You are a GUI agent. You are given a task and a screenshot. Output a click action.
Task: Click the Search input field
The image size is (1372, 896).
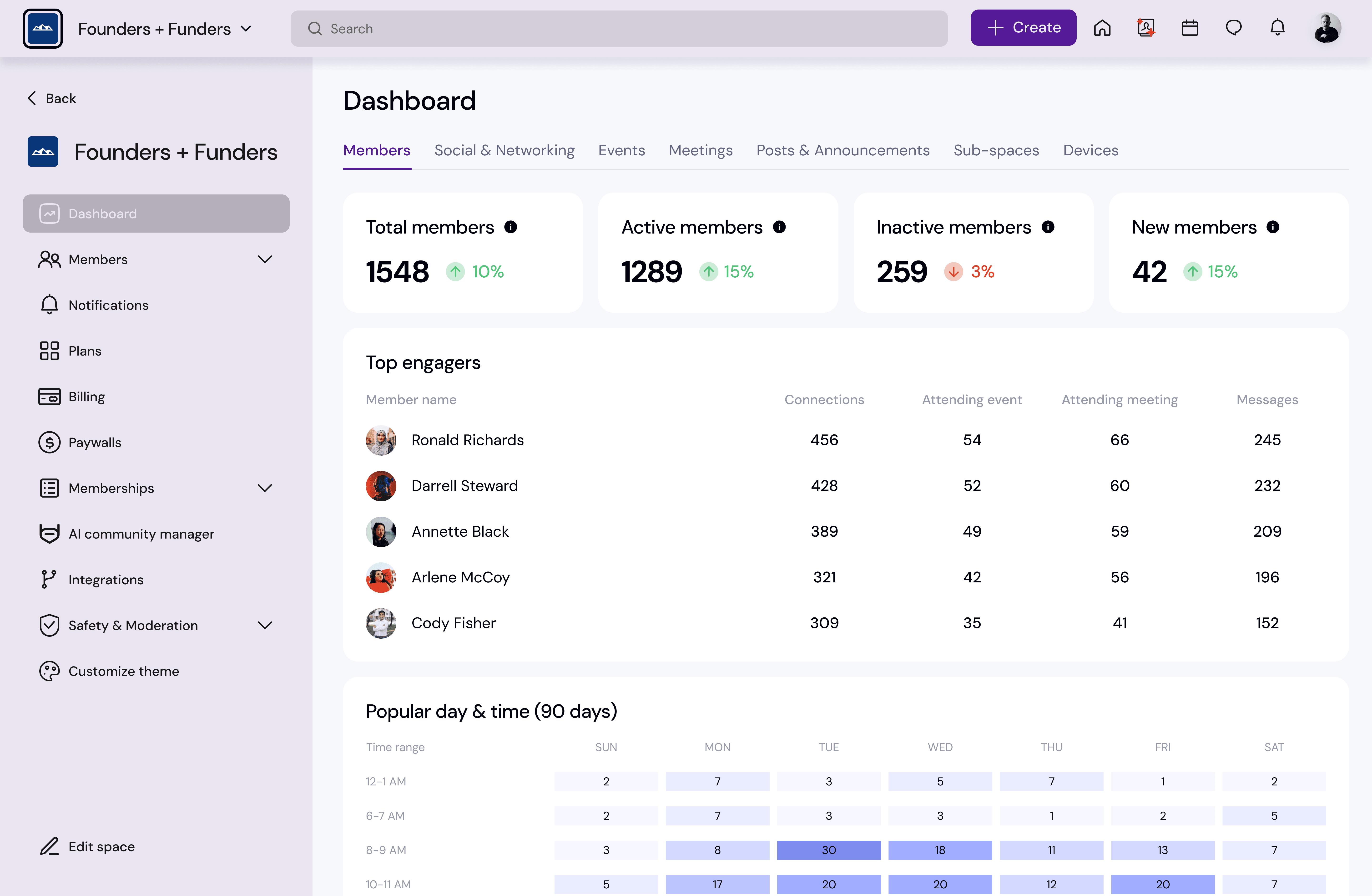coord(619,29)
